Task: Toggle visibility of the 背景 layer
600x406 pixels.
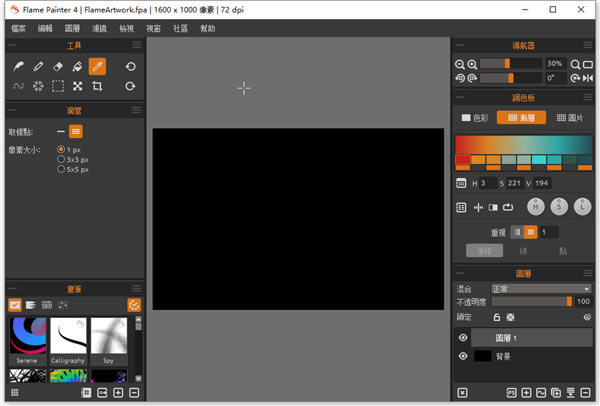Action: pos(463,356)
